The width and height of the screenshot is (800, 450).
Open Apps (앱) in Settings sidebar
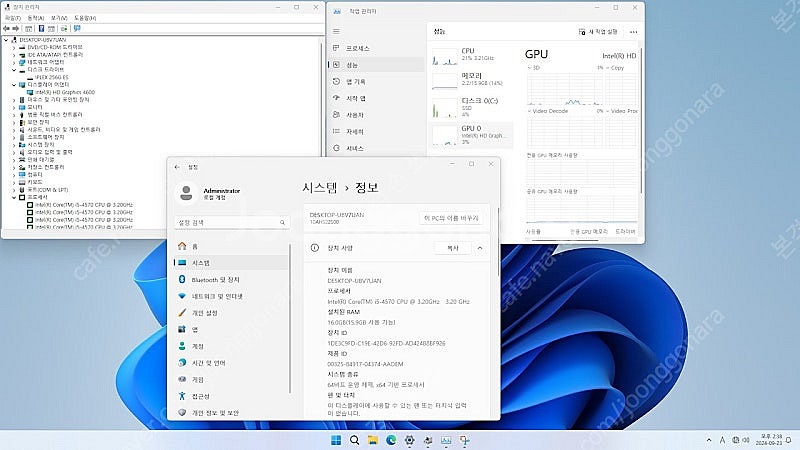coord(232,330)
